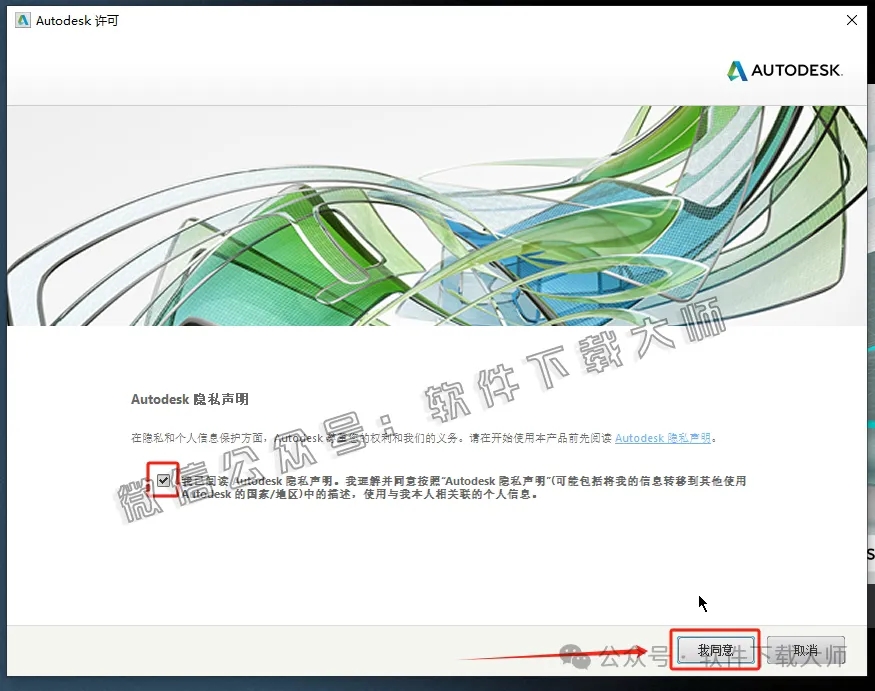
Task: Click the Autodesk brand mark above the banner
Action: coord(787,71)
